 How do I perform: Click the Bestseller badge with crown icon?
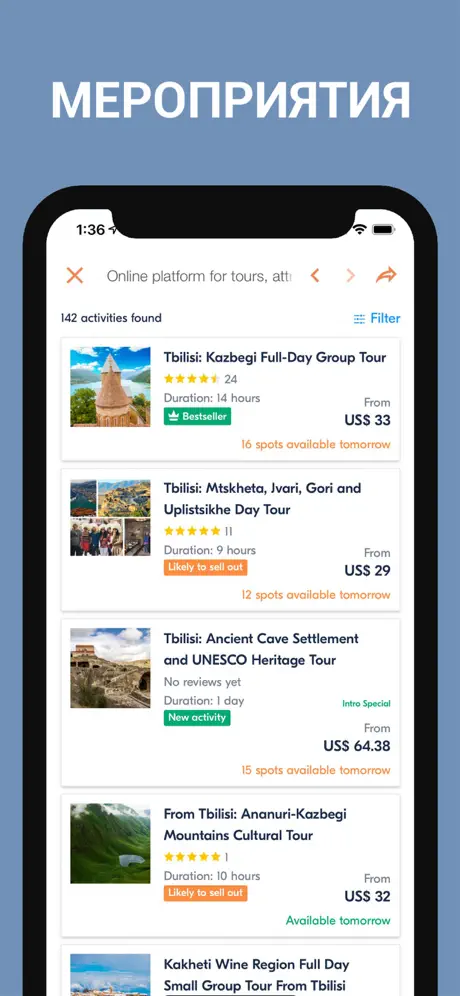click(x=197, y=417)
